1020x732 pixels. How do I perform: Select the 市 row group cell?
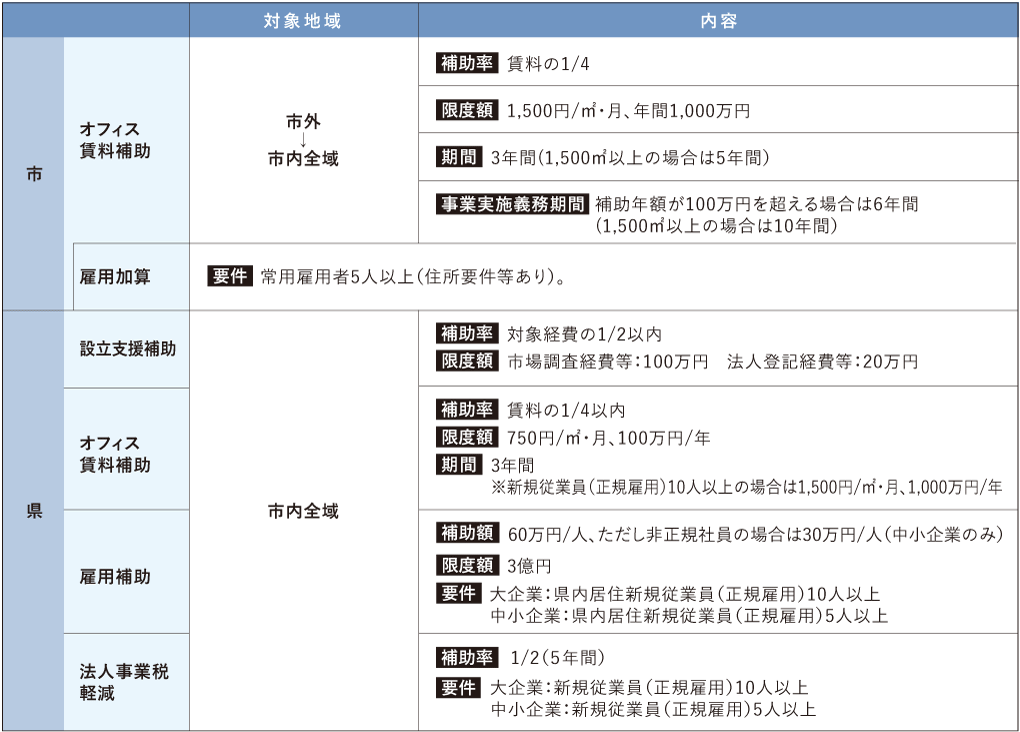34,174
